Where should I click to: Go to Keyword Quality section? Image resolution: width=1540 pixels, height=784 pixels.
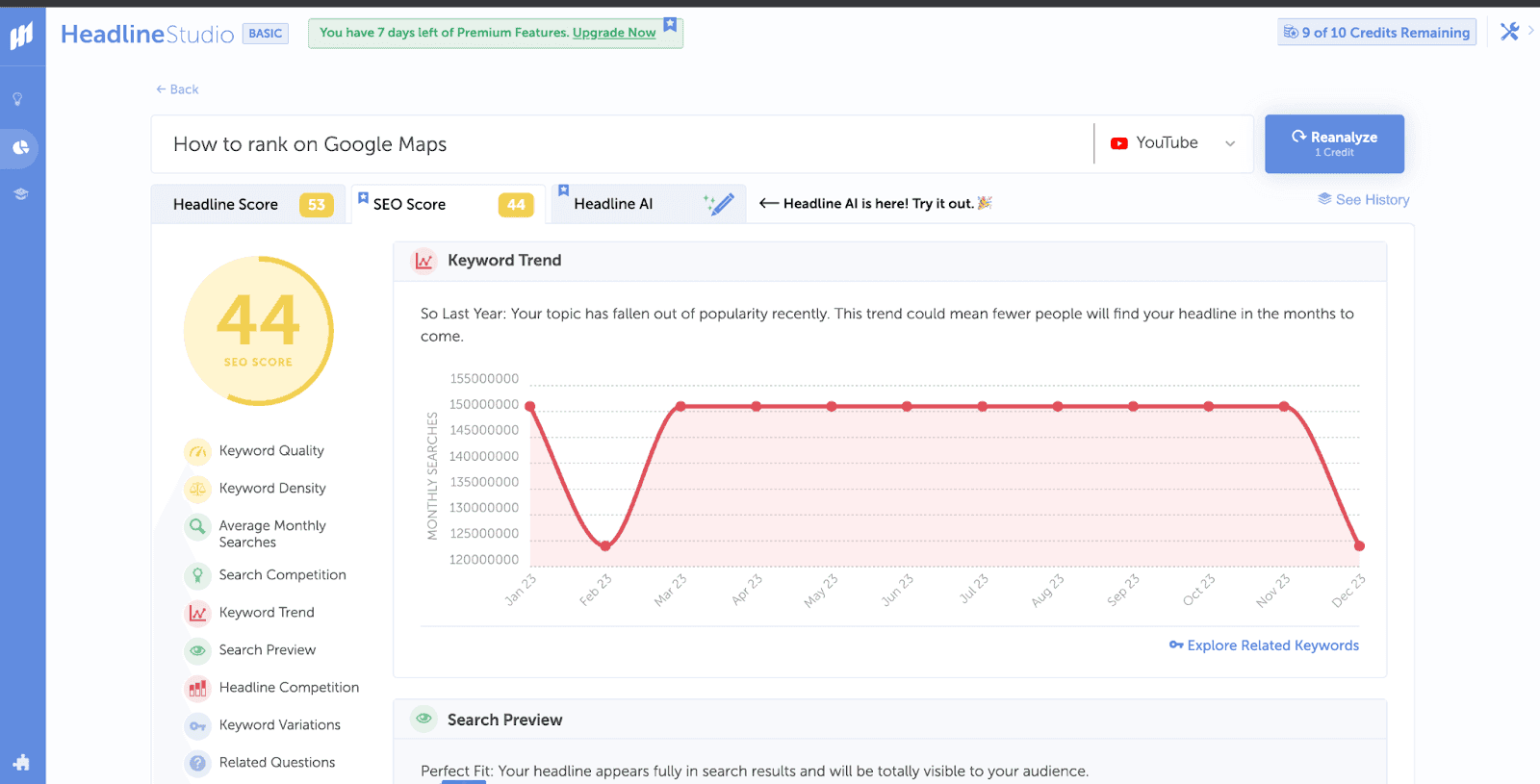tap(271, 451)
